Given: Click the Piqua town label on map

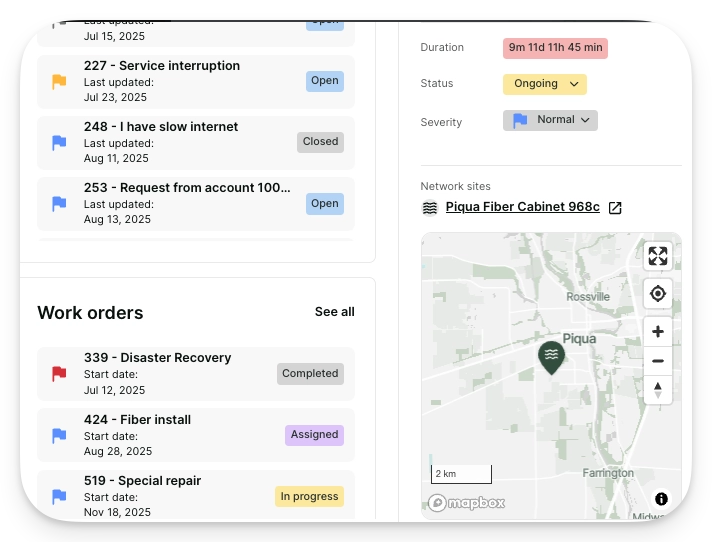Looking at the screenshot, I should coord(579,339).
